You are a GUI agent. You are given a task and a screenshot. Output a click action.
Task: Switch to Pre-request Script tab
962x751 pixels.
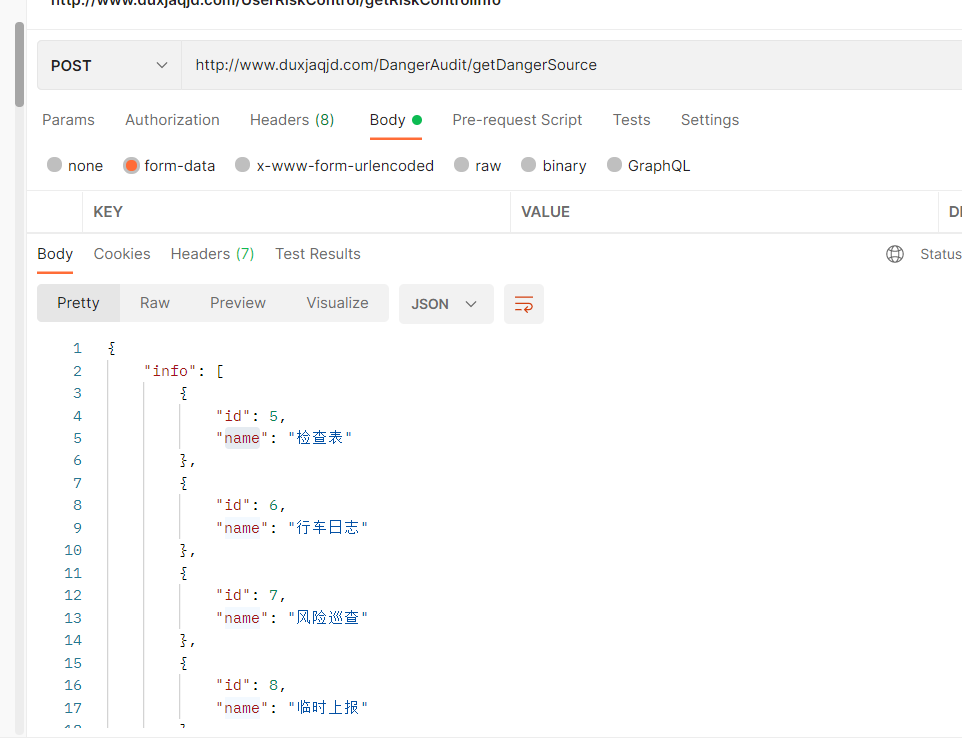517,120
